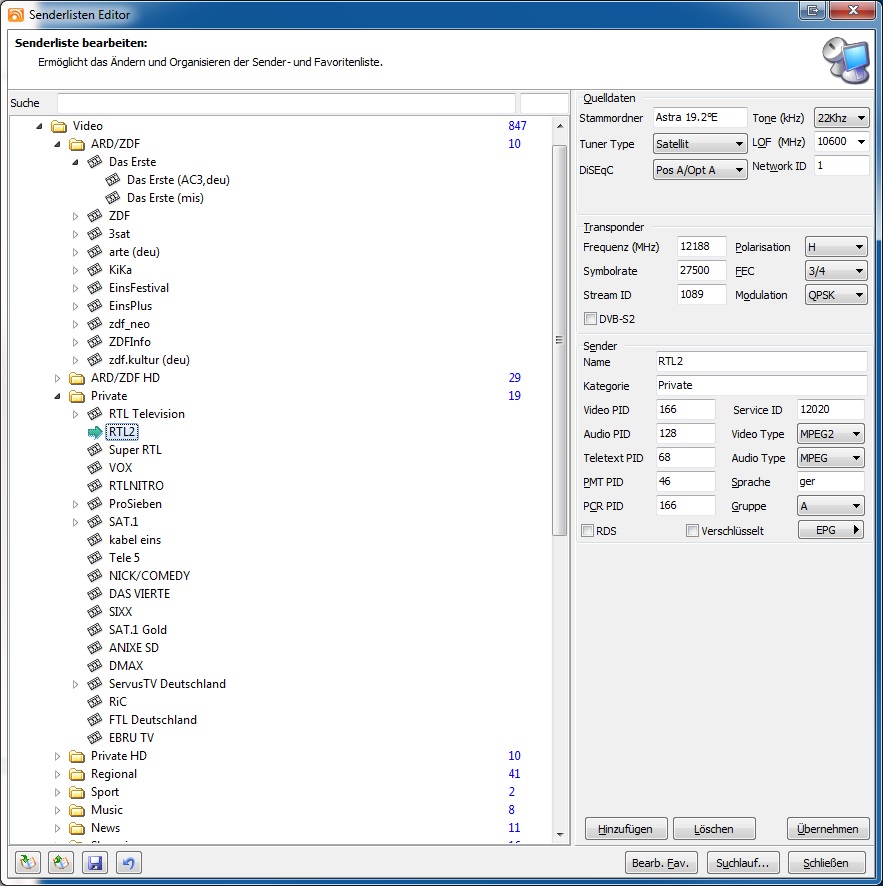Open the EPG menu button
The height and width of the screenshot is (886, 883).
(830, 530)
